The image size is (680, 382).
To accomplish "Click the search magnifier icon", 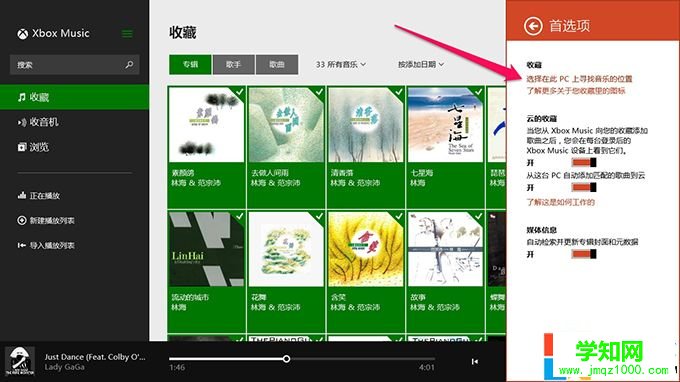I will click(129, 65).
